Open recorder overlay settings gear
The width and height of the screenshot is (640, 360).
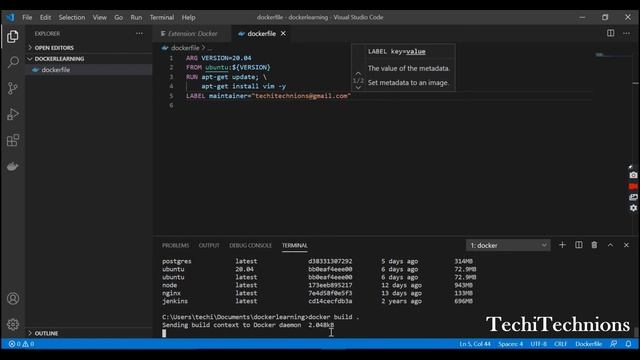point(633,208)
